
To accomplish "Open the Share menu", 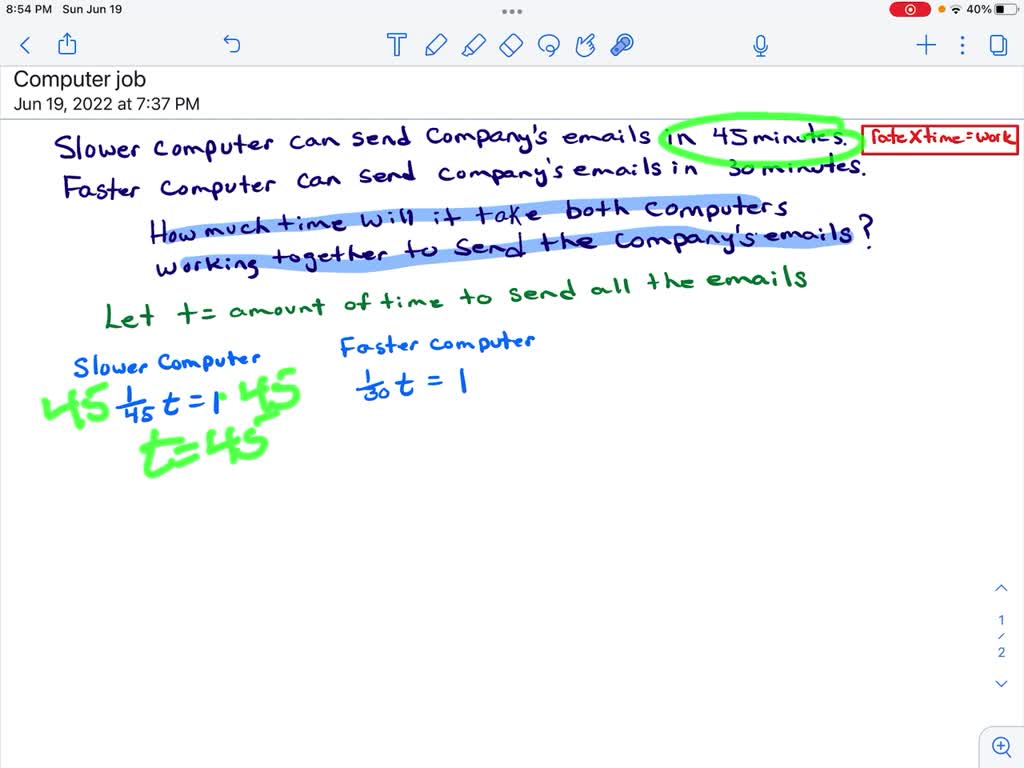I will [66, 45].
